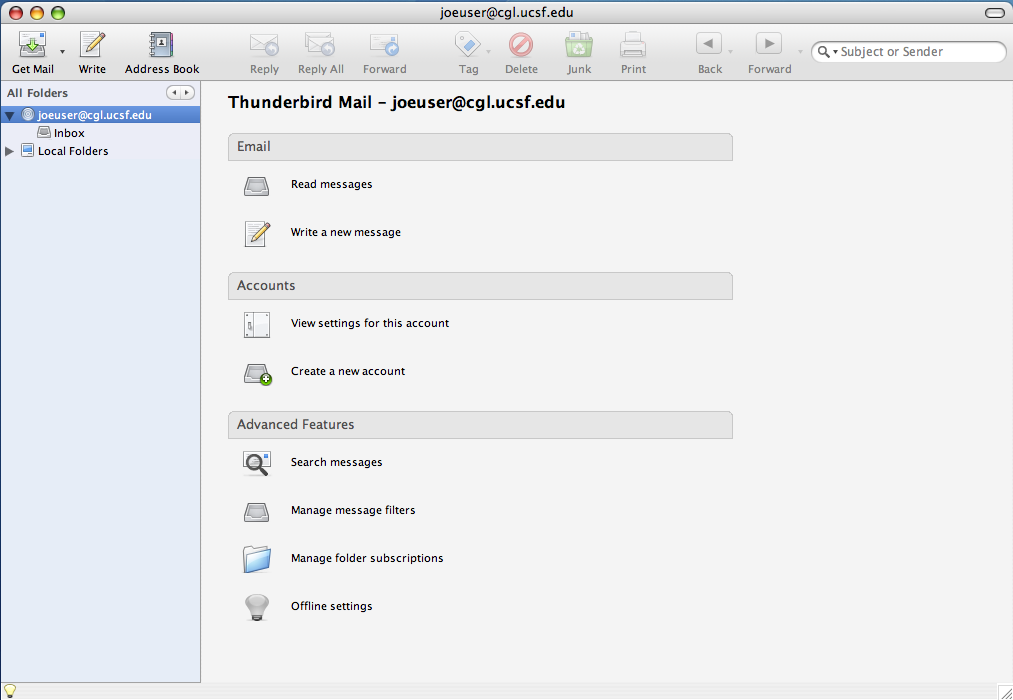Click the Create a new account icon
This screenshot has height=700, width=1013.
tap(258, 375)
